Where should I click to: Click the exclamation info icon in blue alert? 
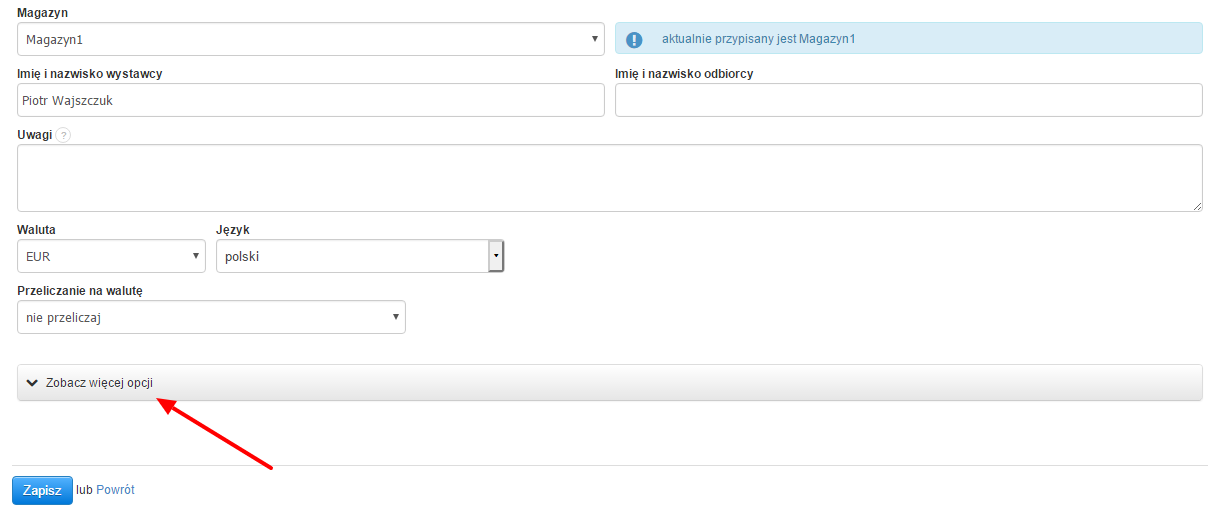[x=634, y=40]
